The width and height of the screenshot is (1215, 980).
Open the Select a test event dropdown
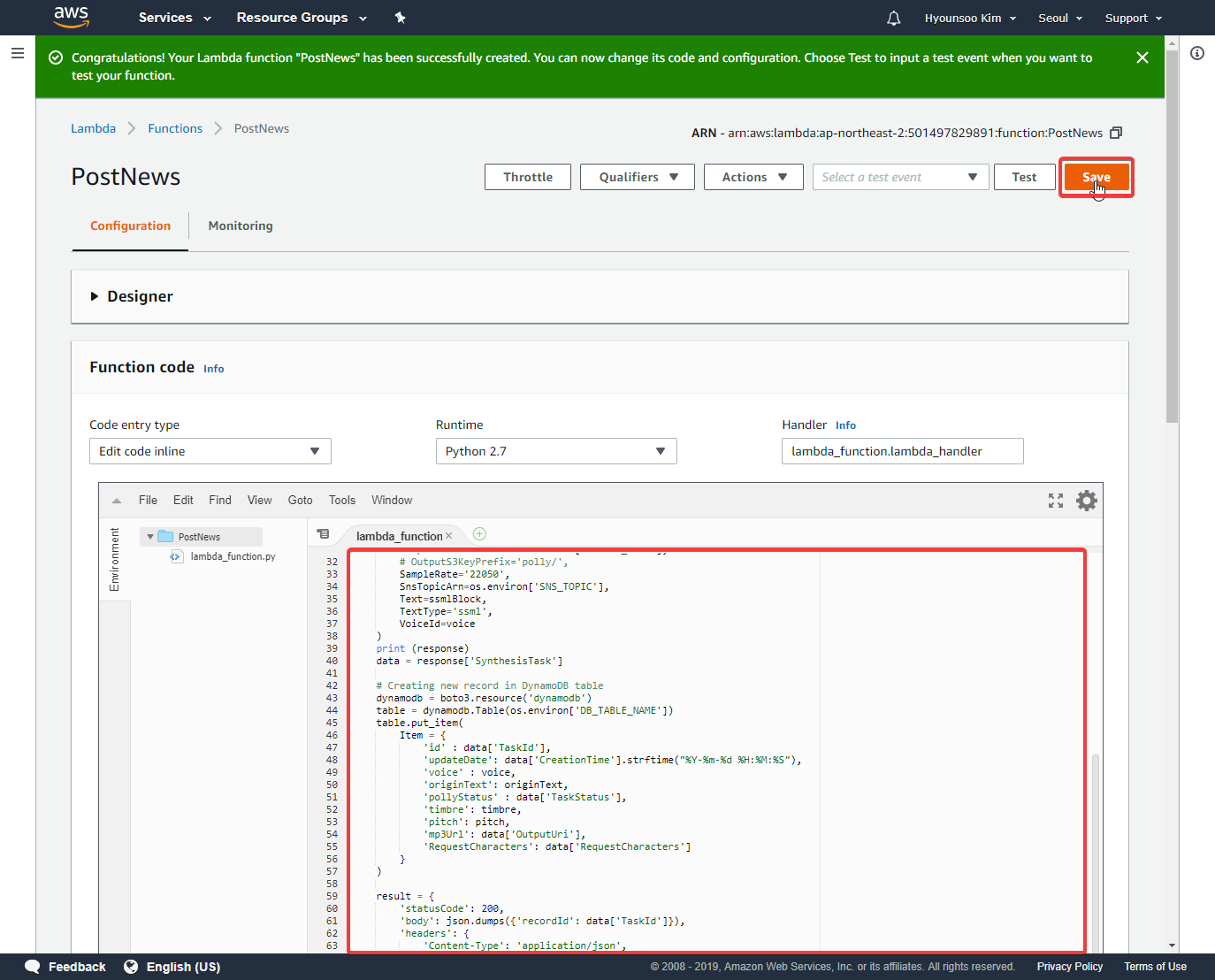900,177
